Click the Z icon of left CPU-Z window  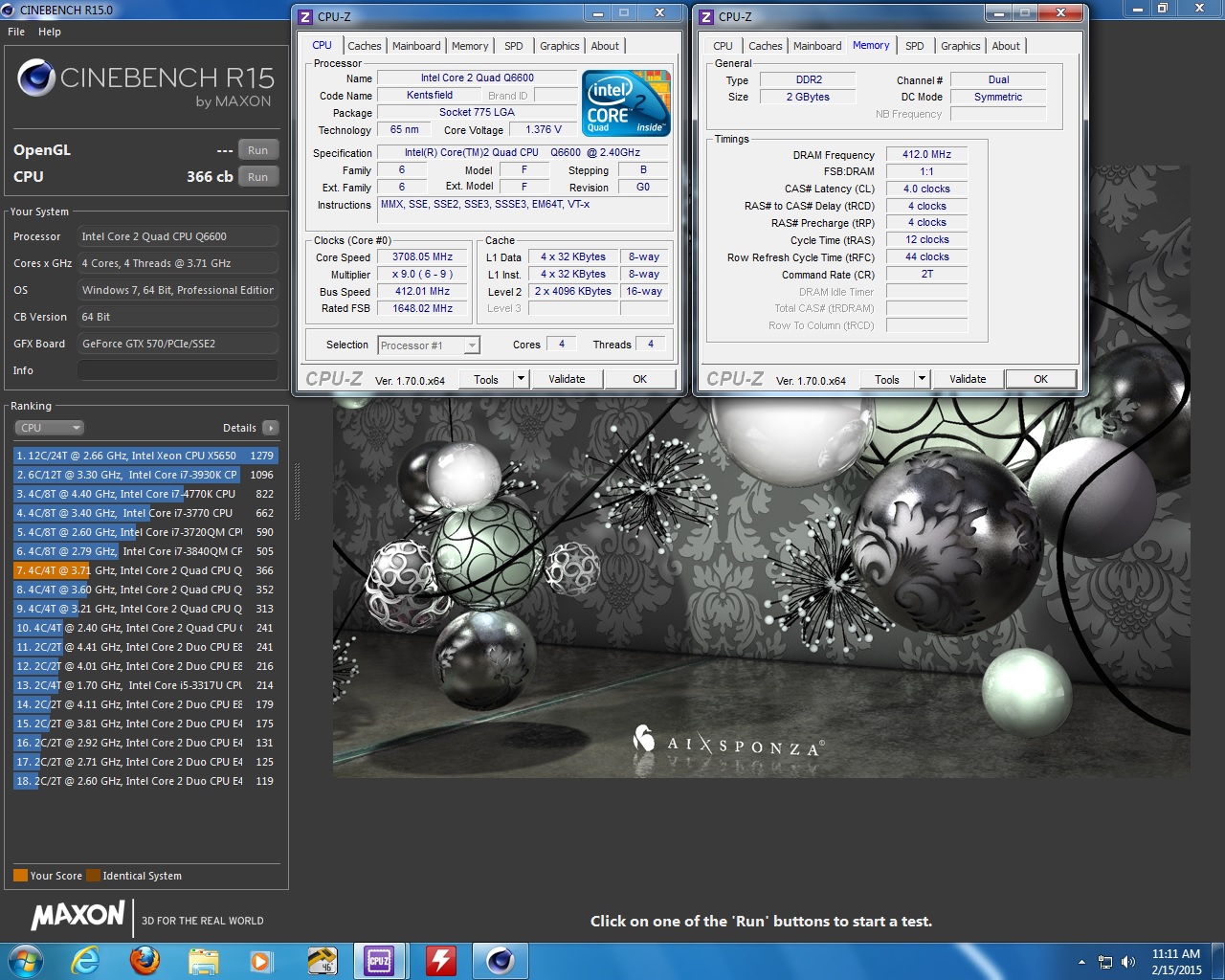coord(305,16)
